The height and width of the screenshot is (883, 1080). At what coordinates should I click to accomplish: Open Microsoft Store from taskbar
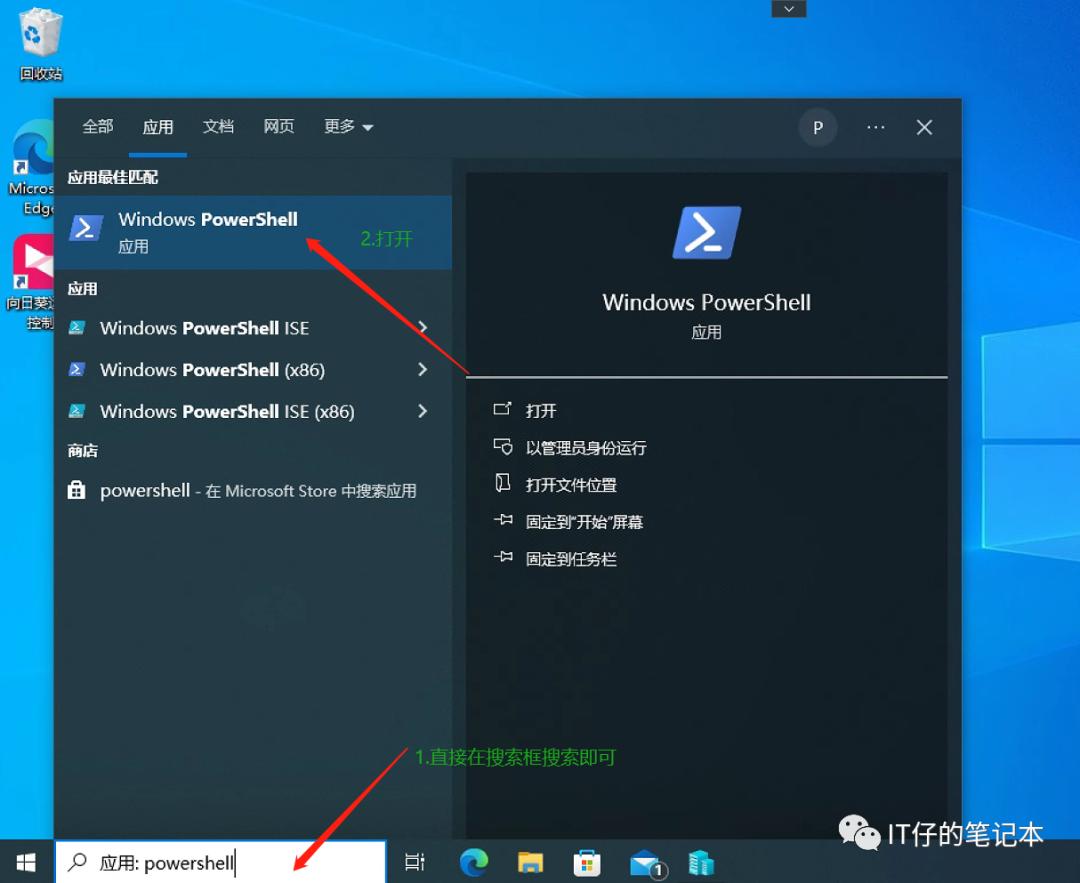point(586,861)
